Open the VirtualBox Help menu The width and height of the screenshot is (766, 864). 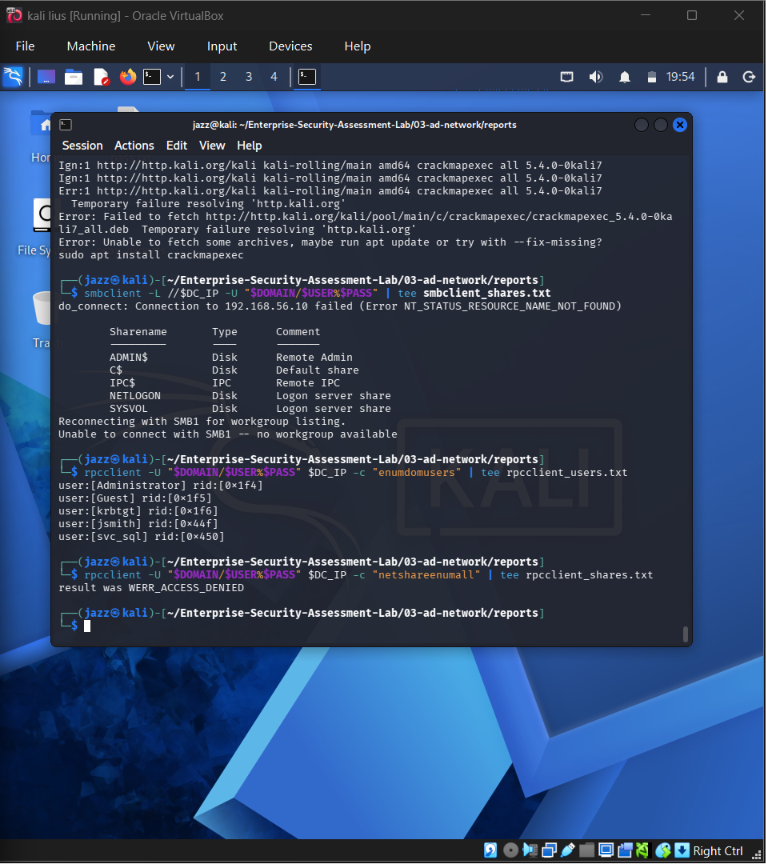[x=357, y=46]
